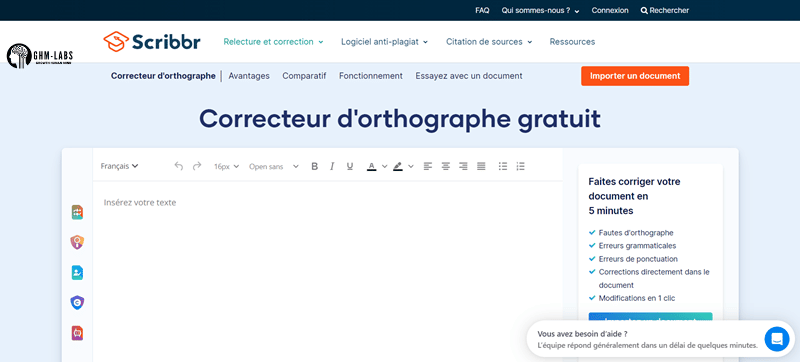Expand Logiciel anti-plagiat menu
This screenshot has width=800, height=362.
pyautogui.click(x=385, y=42)
